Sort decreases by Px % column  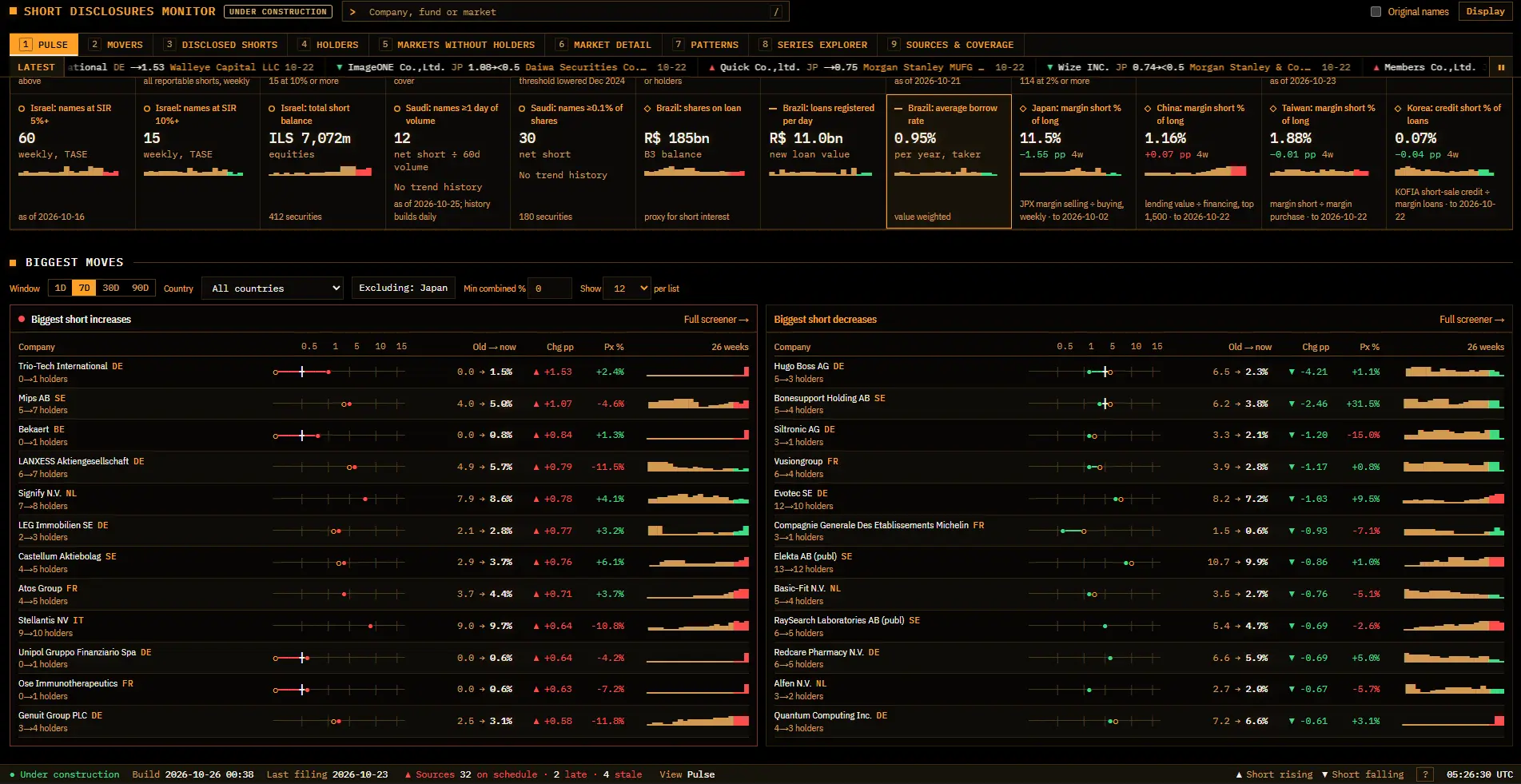click(x=1369, y=347)
